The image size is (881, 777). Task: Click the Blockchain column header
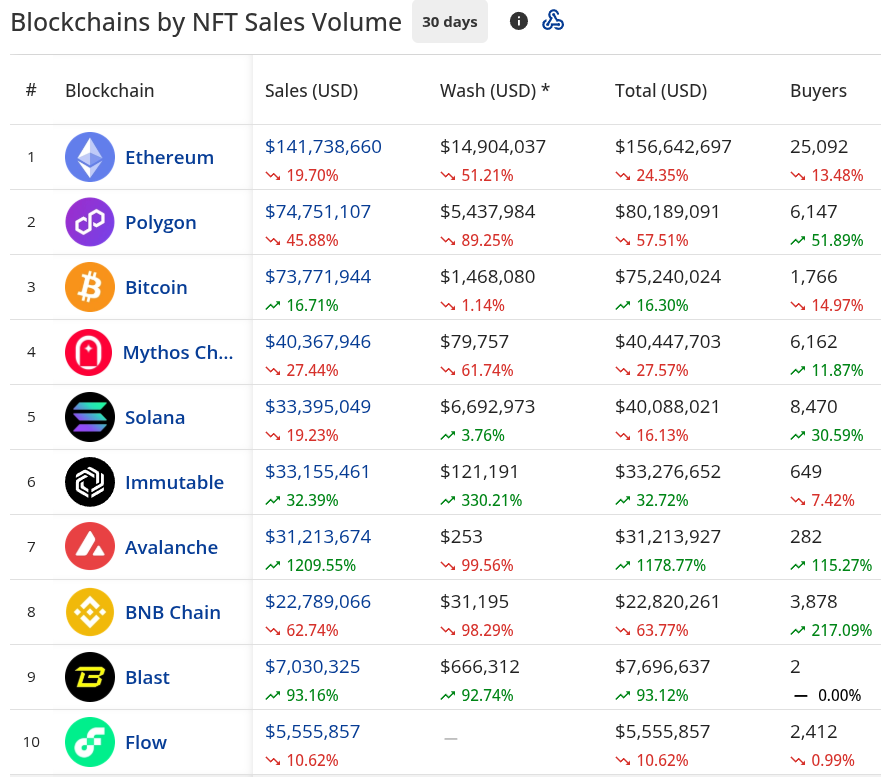pyautogui.click(x=110, y=90)
